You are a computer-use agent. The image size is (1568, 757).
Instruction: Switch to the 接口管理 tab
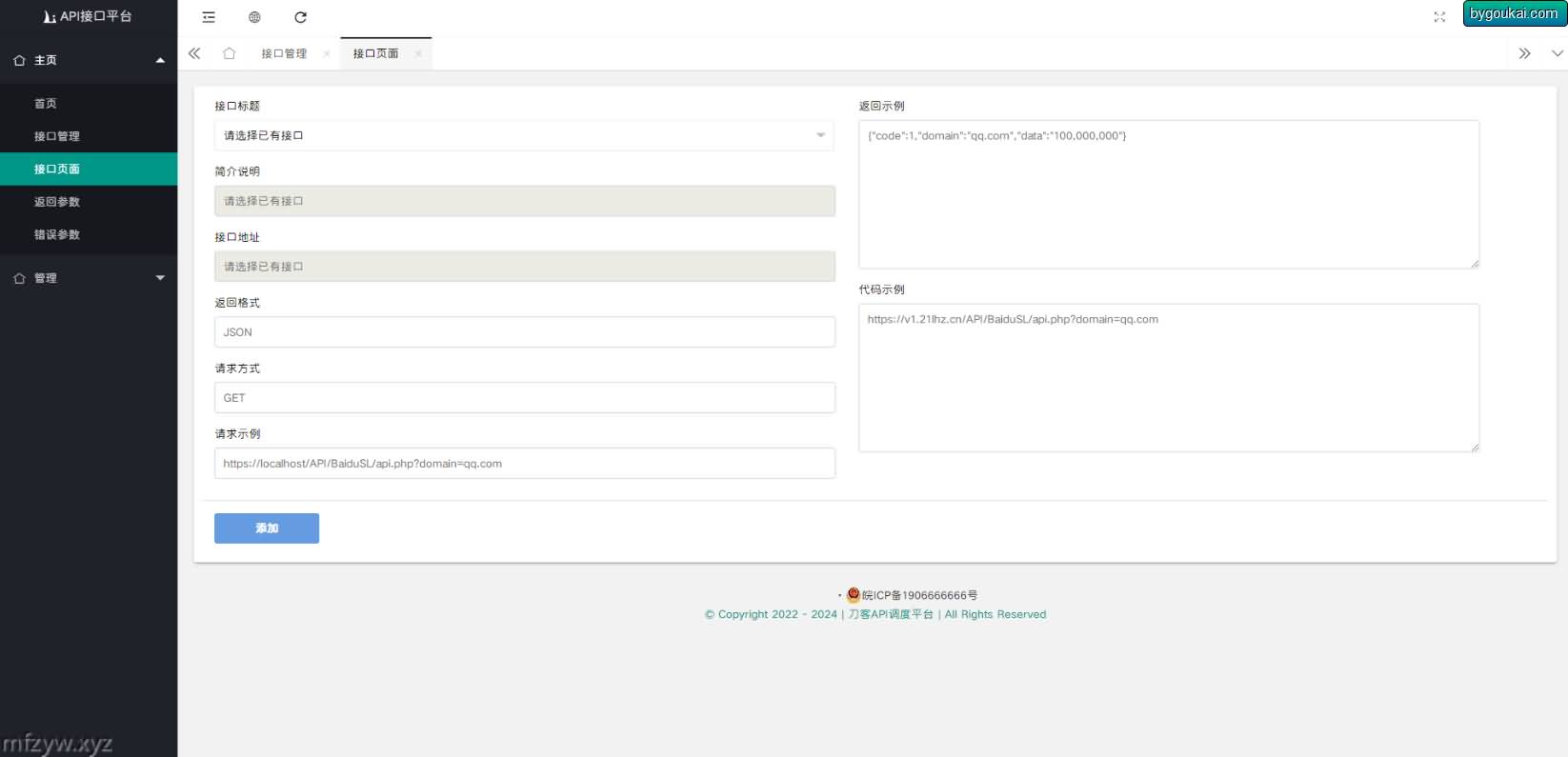pyautogui.click(x=284, y=54)
